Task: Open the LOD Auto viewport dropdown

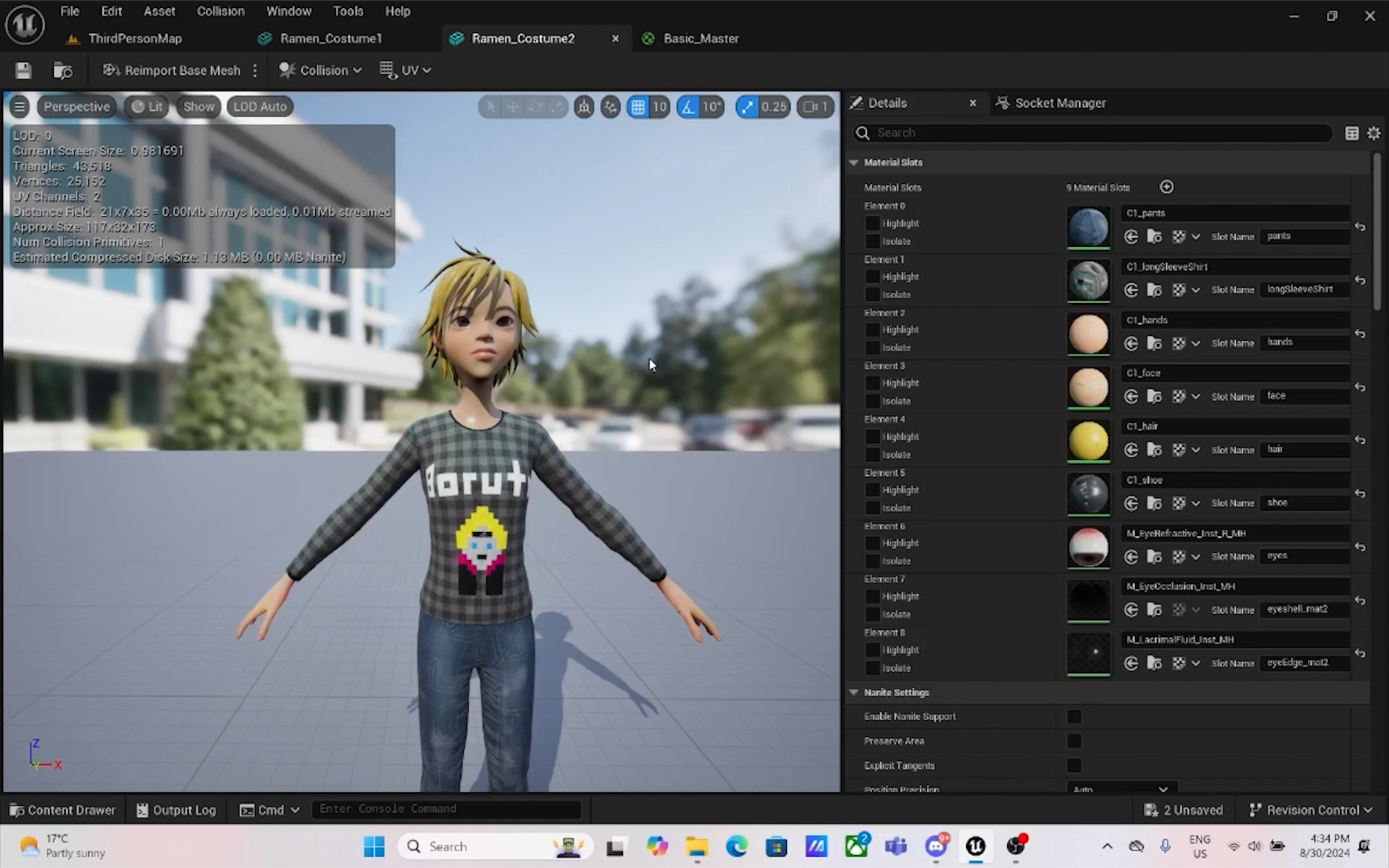Action: point(260,107)
